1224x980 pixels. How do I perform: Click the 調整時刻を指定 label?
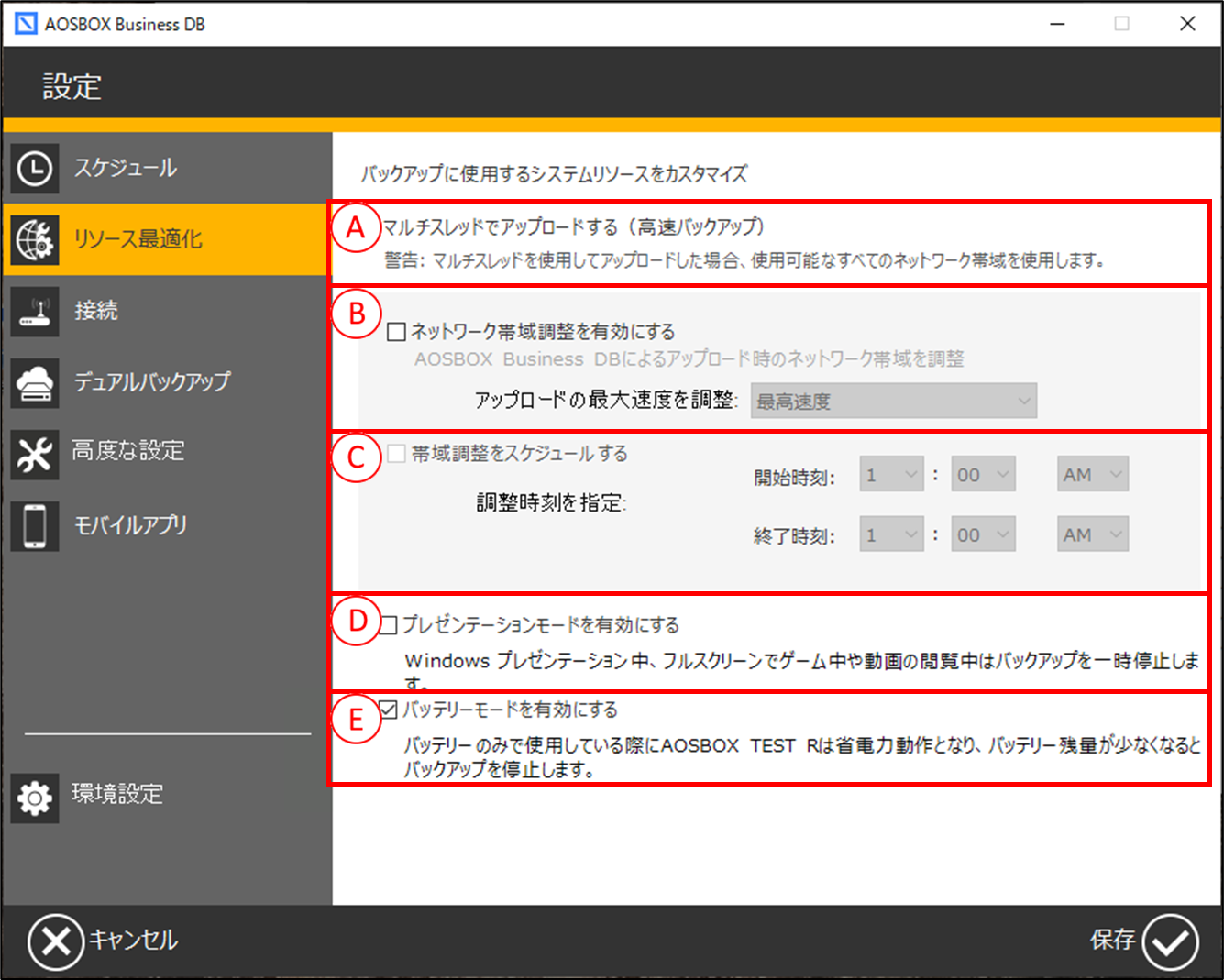coord(552,502)
